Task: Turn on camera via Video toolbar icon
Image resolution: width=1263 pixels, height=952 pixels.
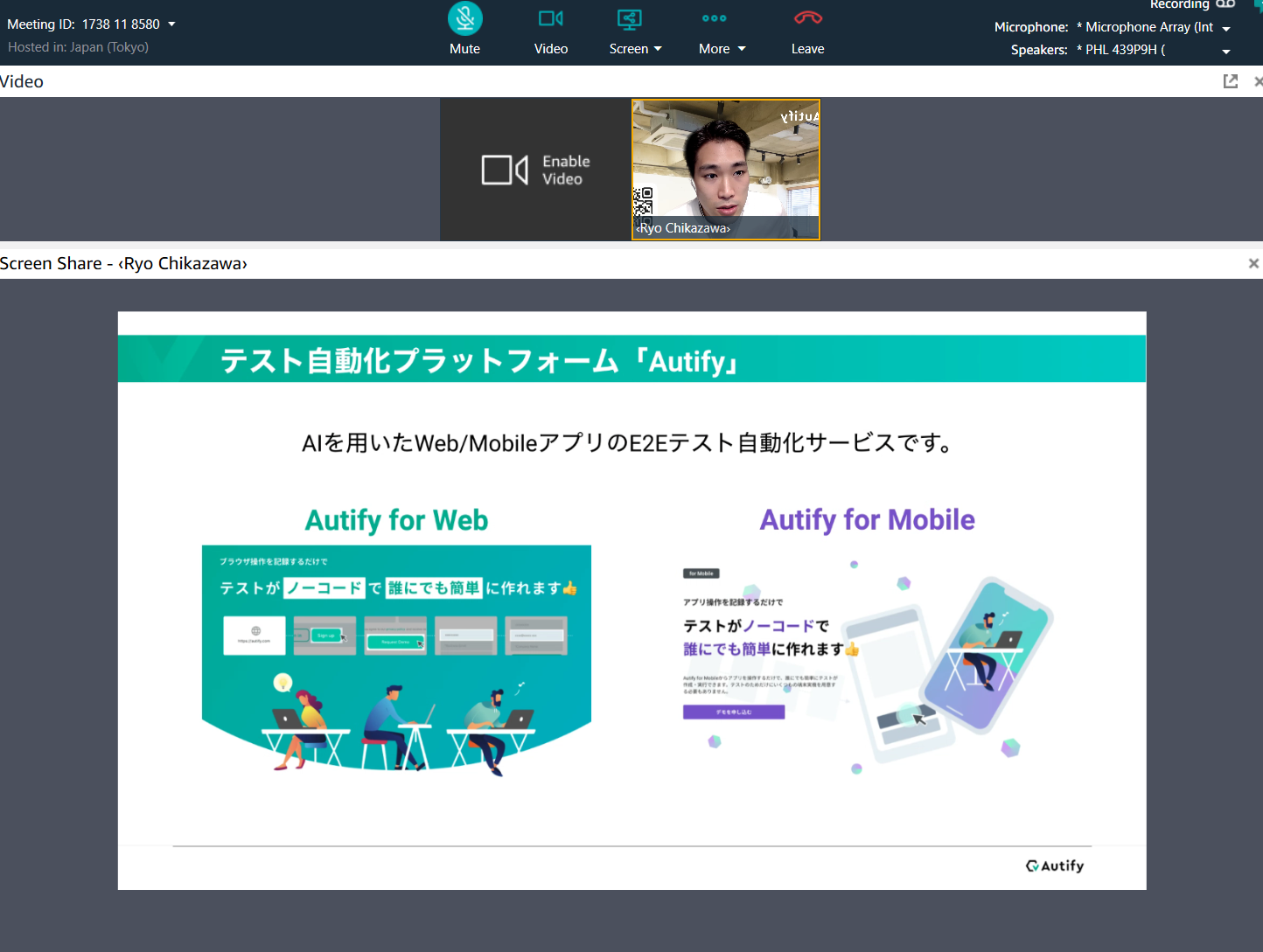Action: click(551, 18)
